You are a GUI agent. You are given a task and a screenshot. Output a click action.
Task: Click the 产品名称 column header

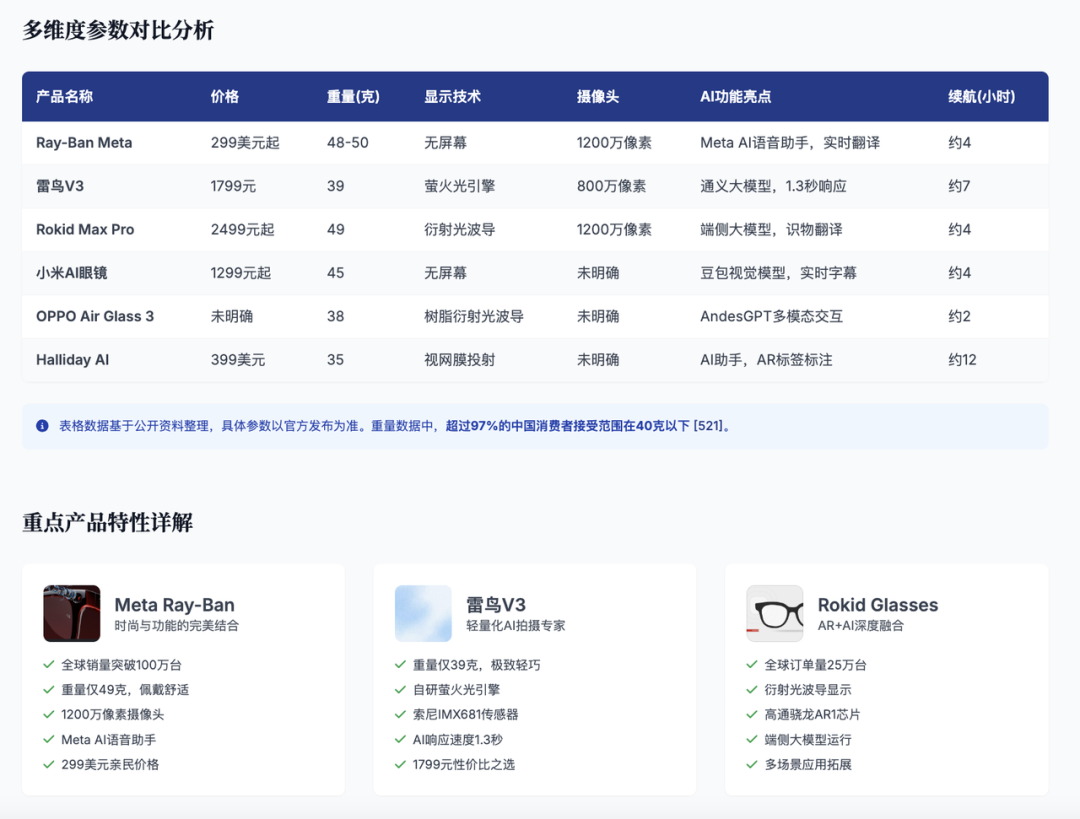[65, 96]
